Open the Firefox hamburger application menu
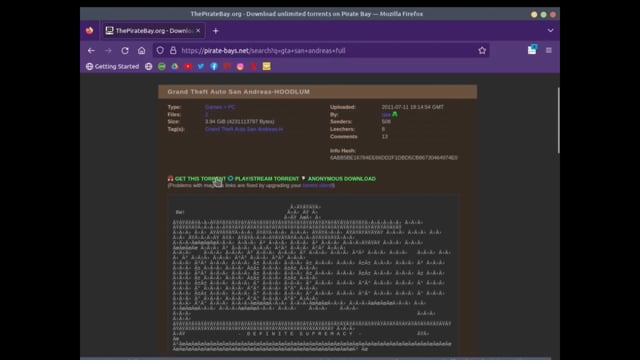This screenshot has width=640, height=360. tap(549, 51)
